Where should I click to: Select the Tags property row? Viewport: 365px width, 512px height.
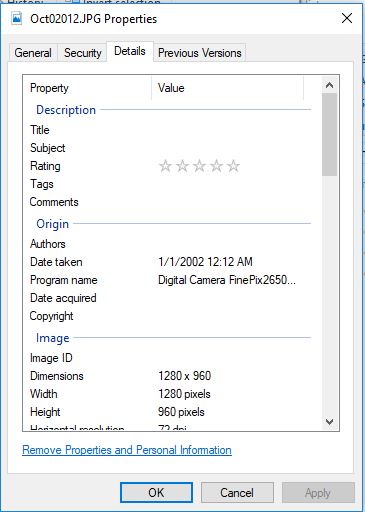coord(167,184)
